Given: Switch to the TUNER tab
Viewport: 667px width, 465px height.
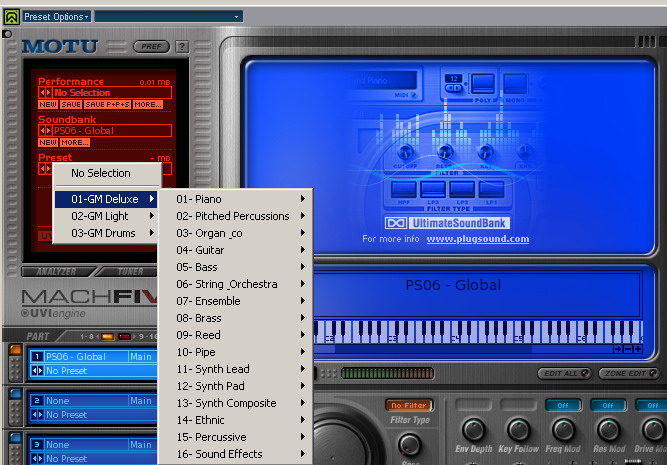Looking at the screenshot, I should pyautogui.click(x=128, y=271).
